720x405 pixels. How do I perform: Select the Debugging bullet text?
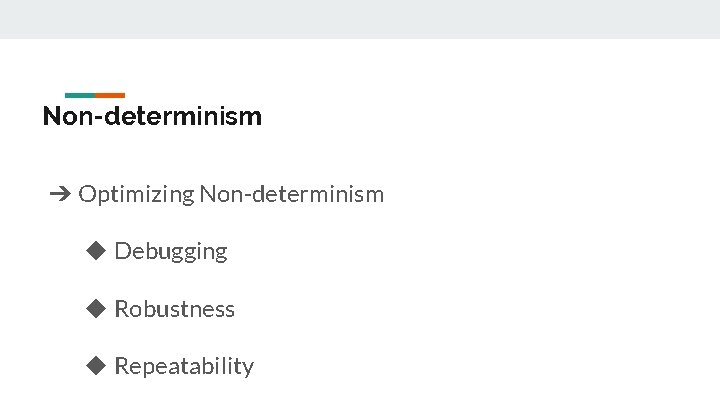(x=171, y=251)
